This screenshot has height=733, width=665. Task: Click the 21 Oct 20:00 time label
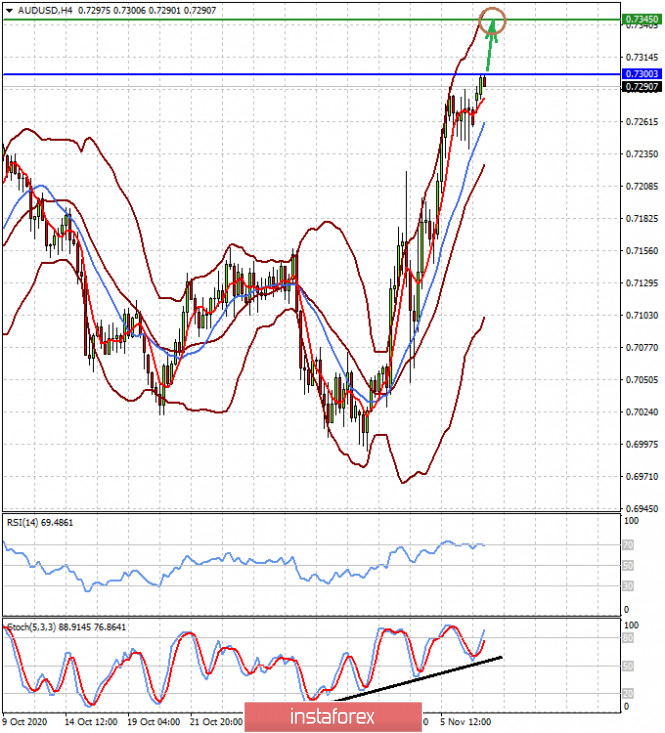pos(216,722)
